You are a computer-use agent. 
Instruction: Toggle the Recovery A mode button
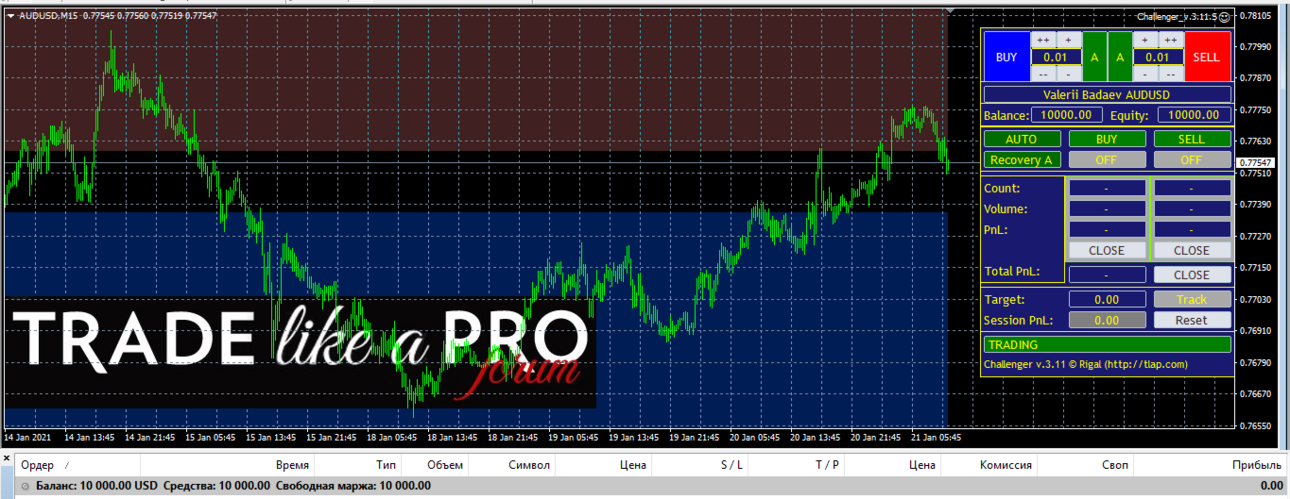(x=1021, y=159)
